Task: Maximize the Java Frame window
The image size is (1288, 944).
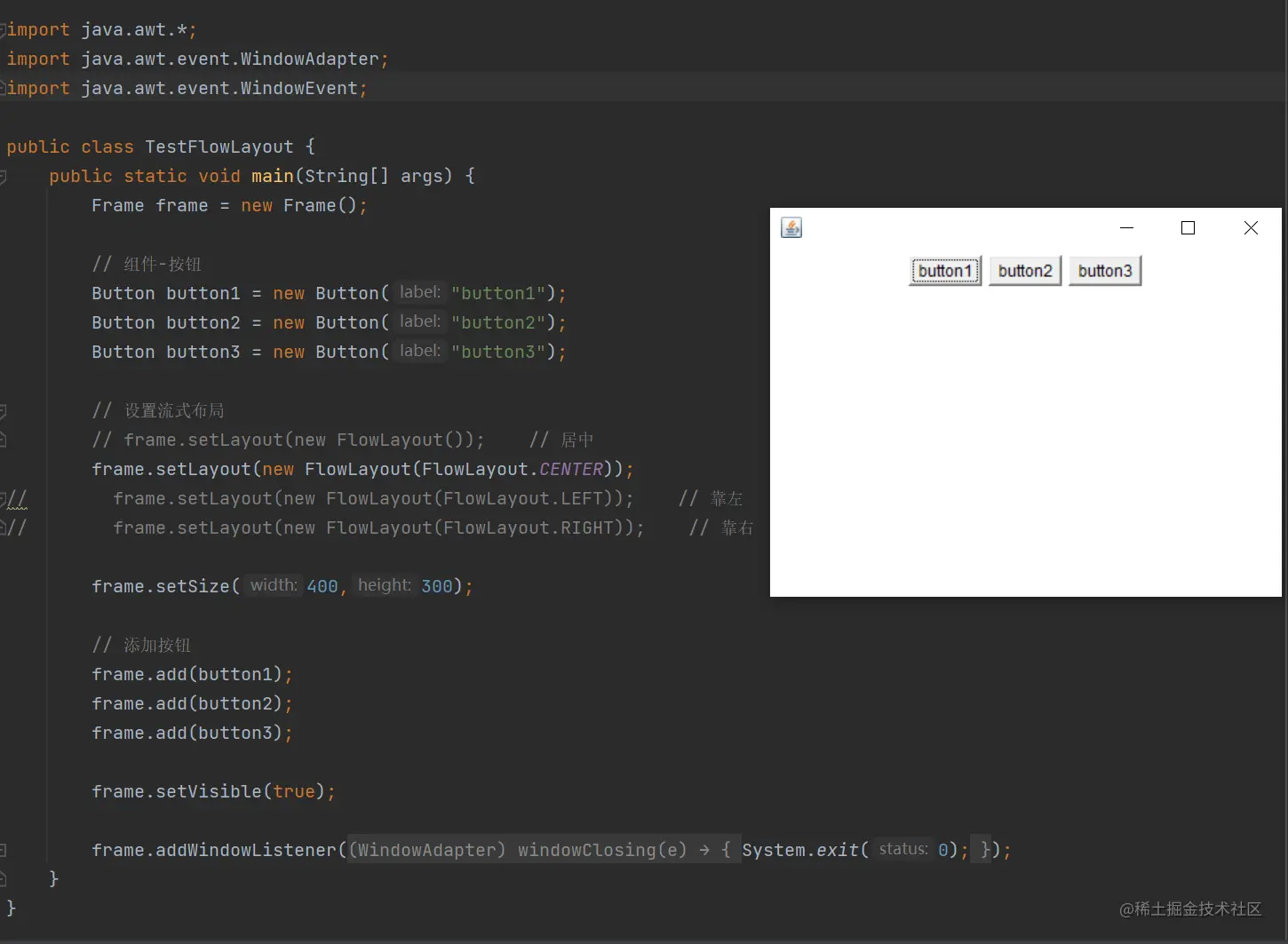Action: [1188, 228]
